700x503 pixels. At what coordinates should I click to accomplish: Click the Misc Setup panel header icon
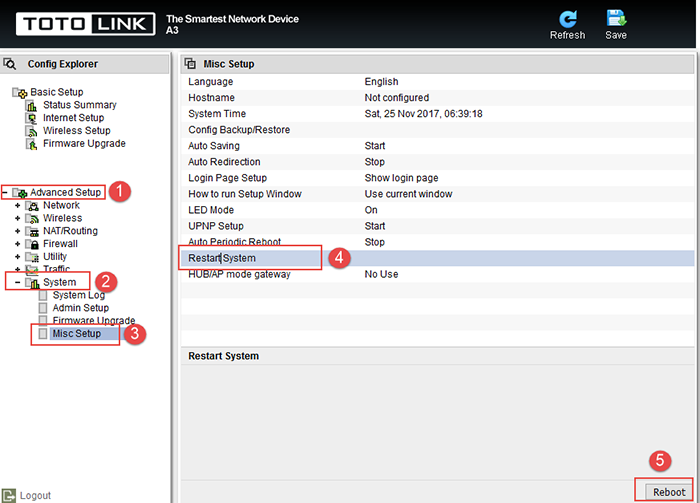[191, 63]
